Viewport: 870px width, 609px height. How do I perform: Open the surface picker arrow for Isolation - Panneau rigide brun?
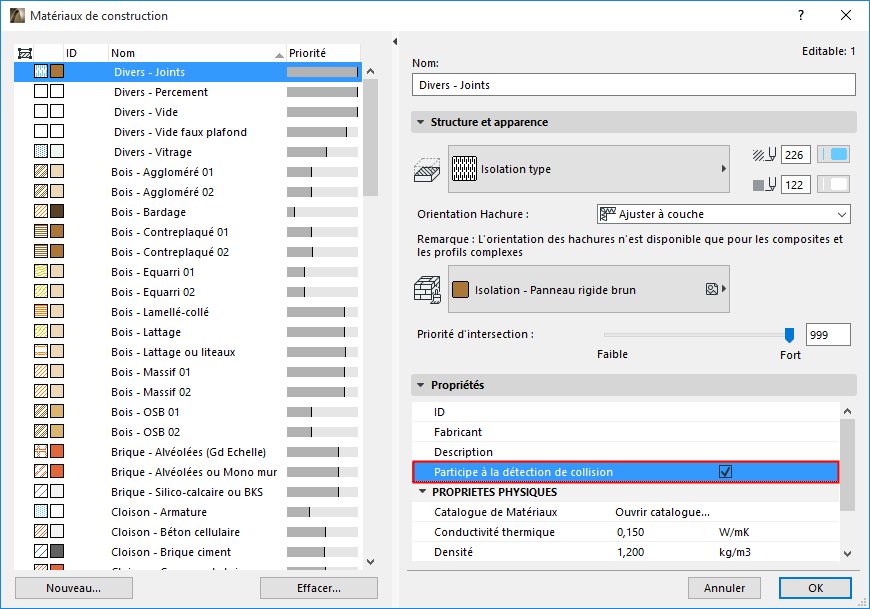[x=724, y=289]
